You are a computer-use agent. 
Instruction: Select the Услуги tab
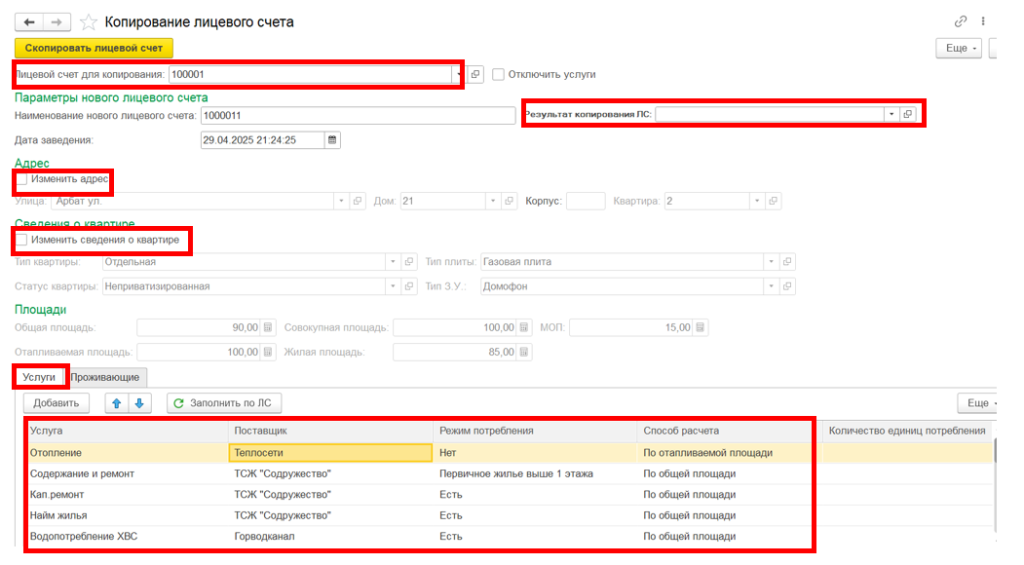[39, 377]
